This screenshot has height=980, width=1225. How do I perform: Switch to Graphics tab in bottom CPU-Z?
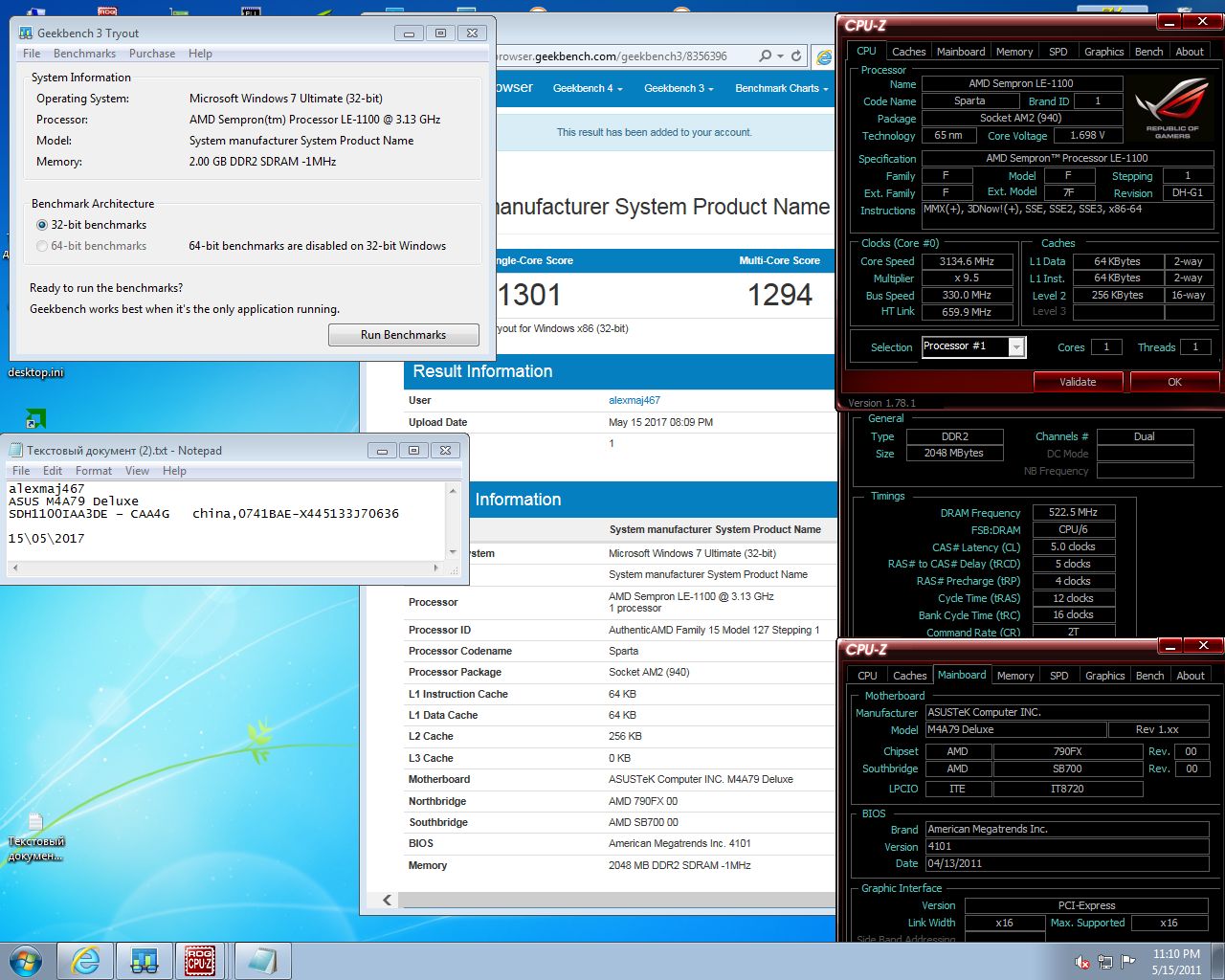1104,676
